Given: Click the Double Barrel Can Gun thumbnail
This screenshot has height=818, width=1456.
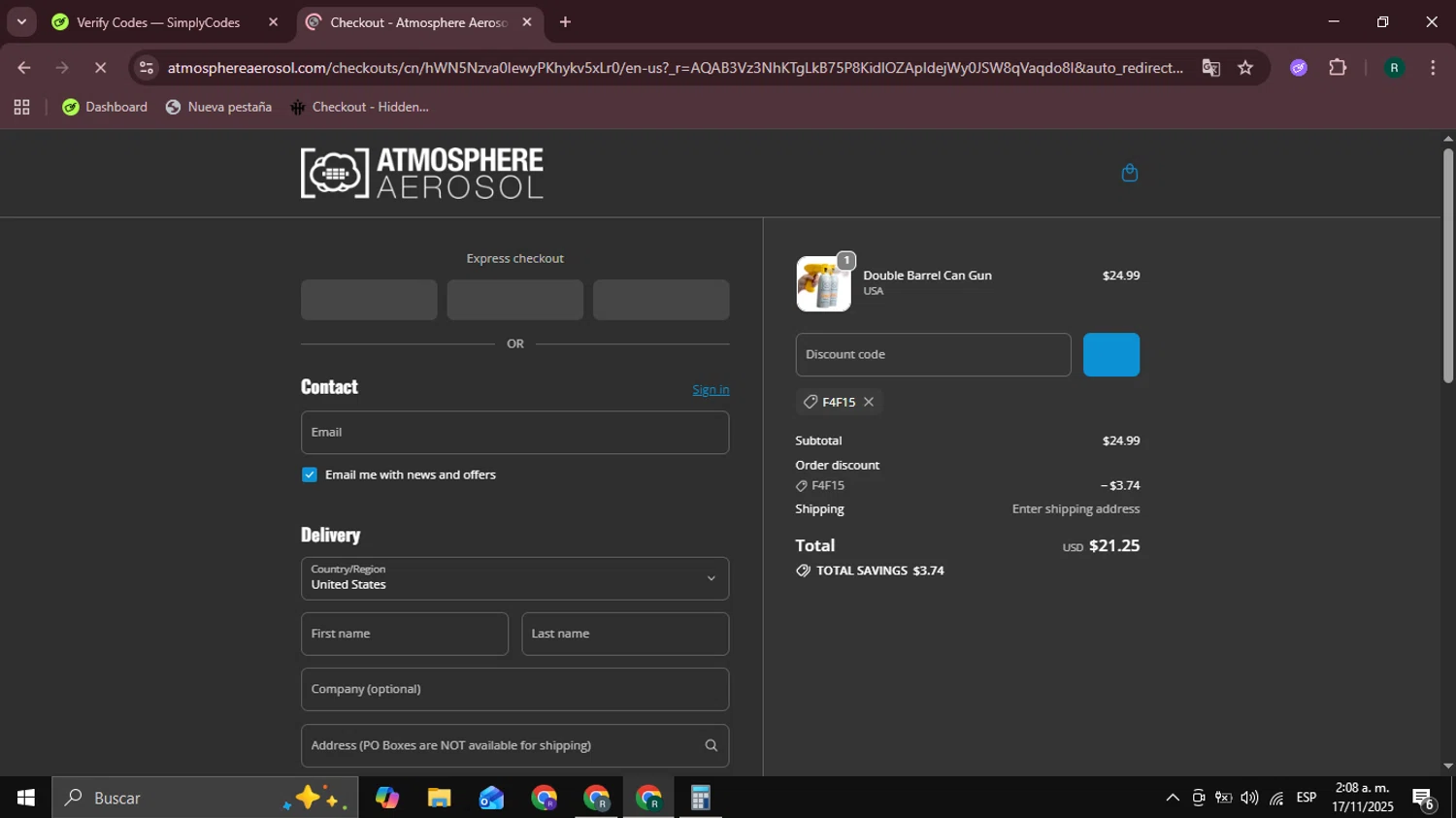Looking at the screenshot, I should click(823, 283).
